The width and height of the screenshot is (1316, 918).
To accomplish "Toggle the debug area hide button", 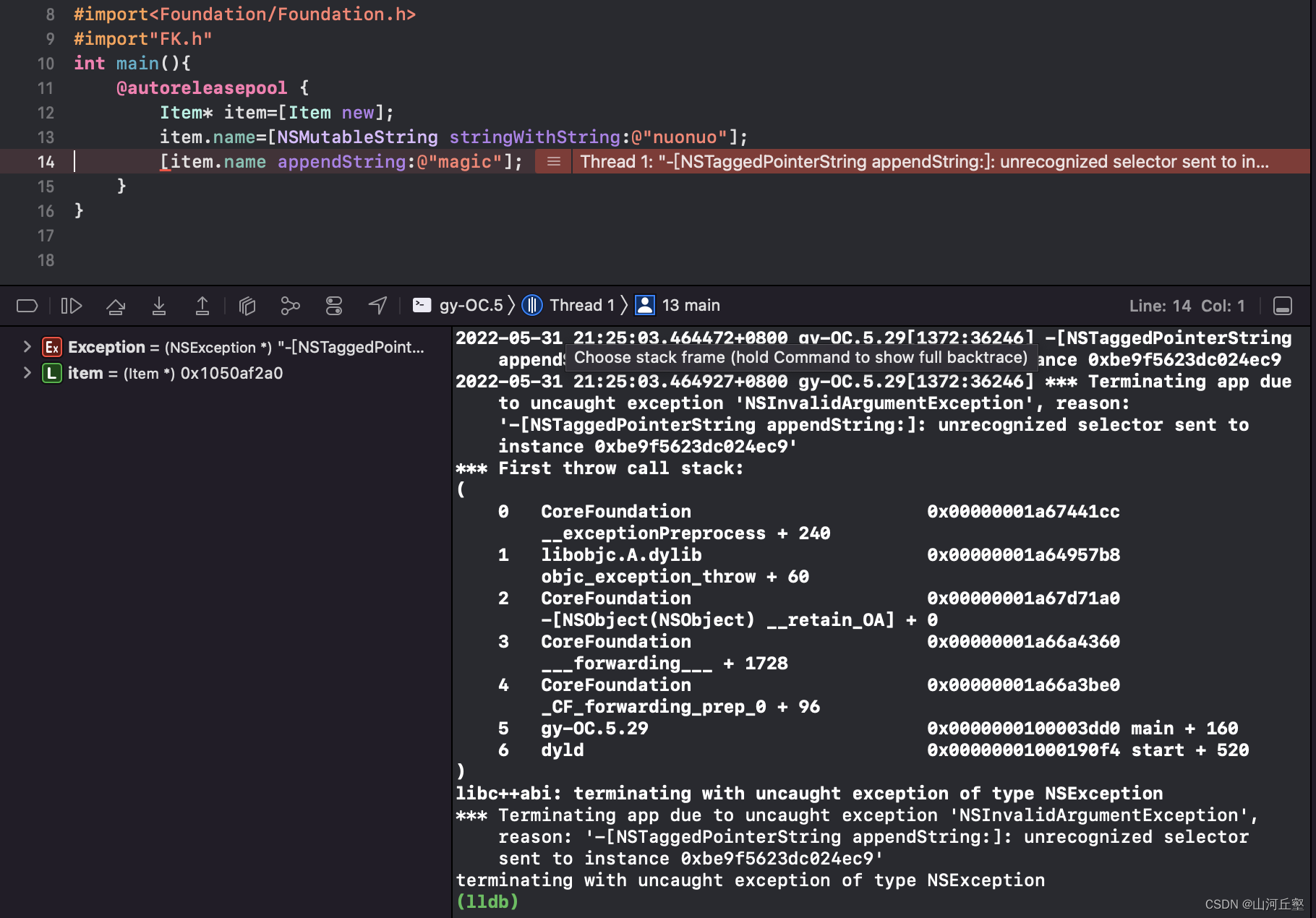I will point(1282,306).
